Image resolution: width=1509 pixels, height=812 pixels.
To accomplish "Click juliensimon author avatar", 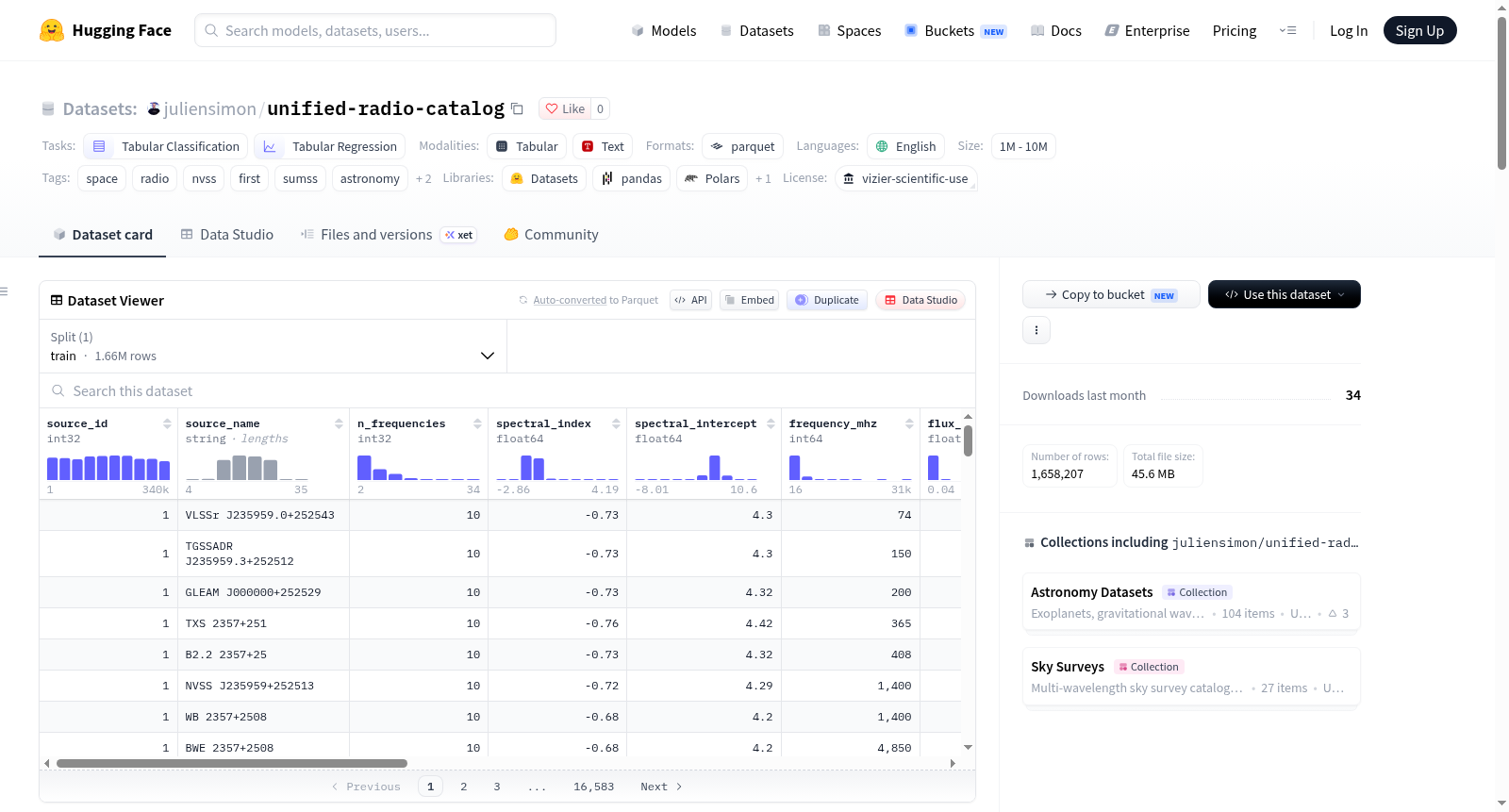I will 154,108.
